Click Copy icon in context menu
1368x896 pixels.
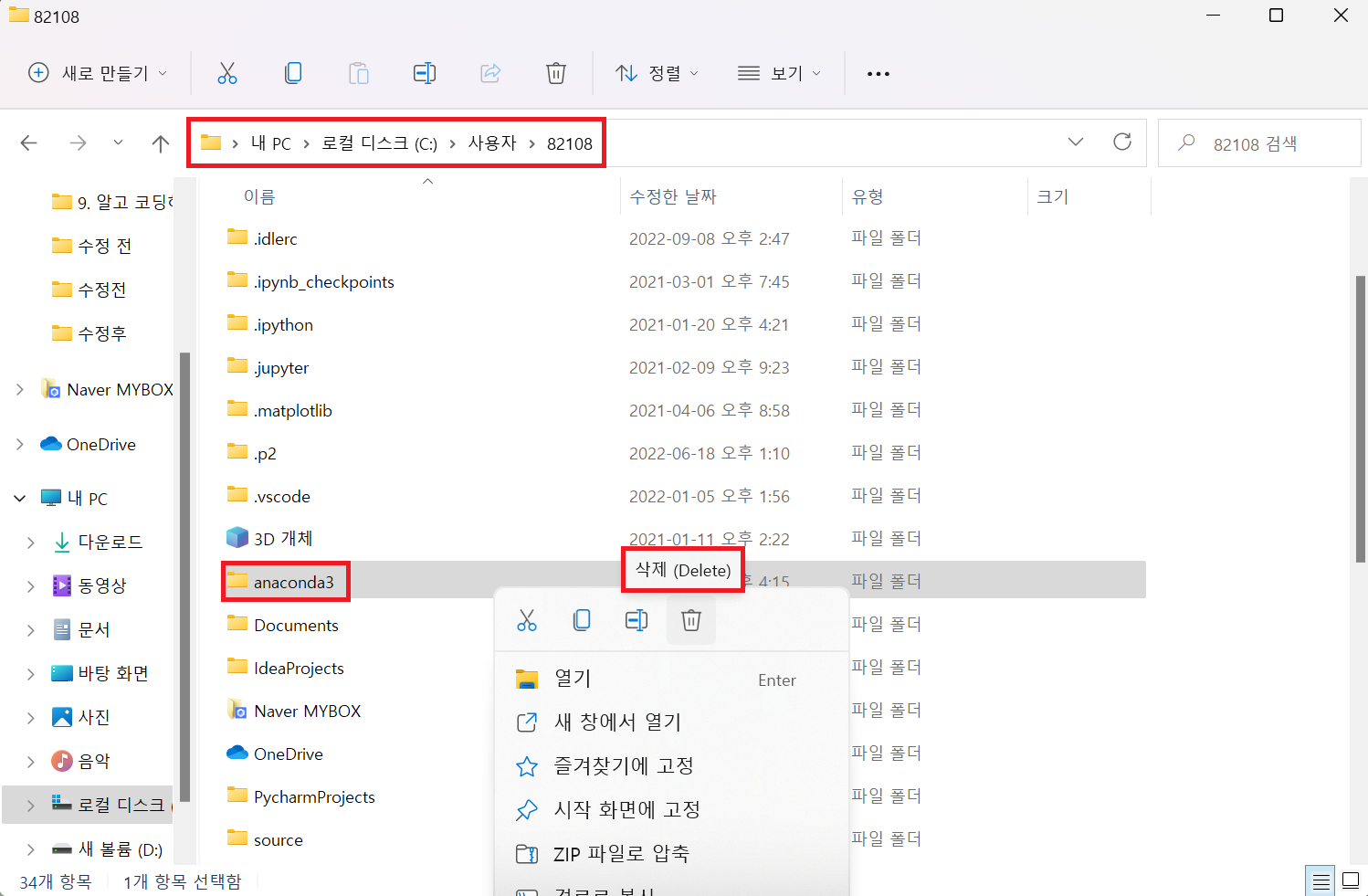point(582,621)
